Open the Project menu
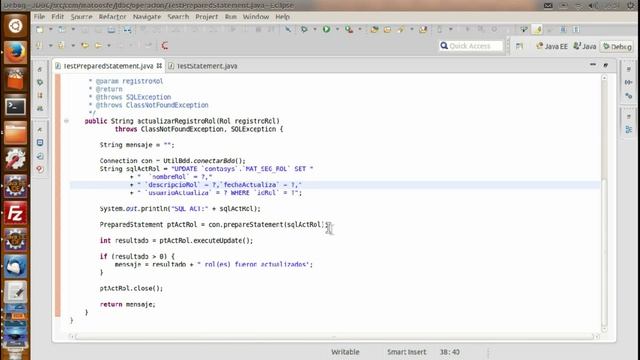 [207, 17]
